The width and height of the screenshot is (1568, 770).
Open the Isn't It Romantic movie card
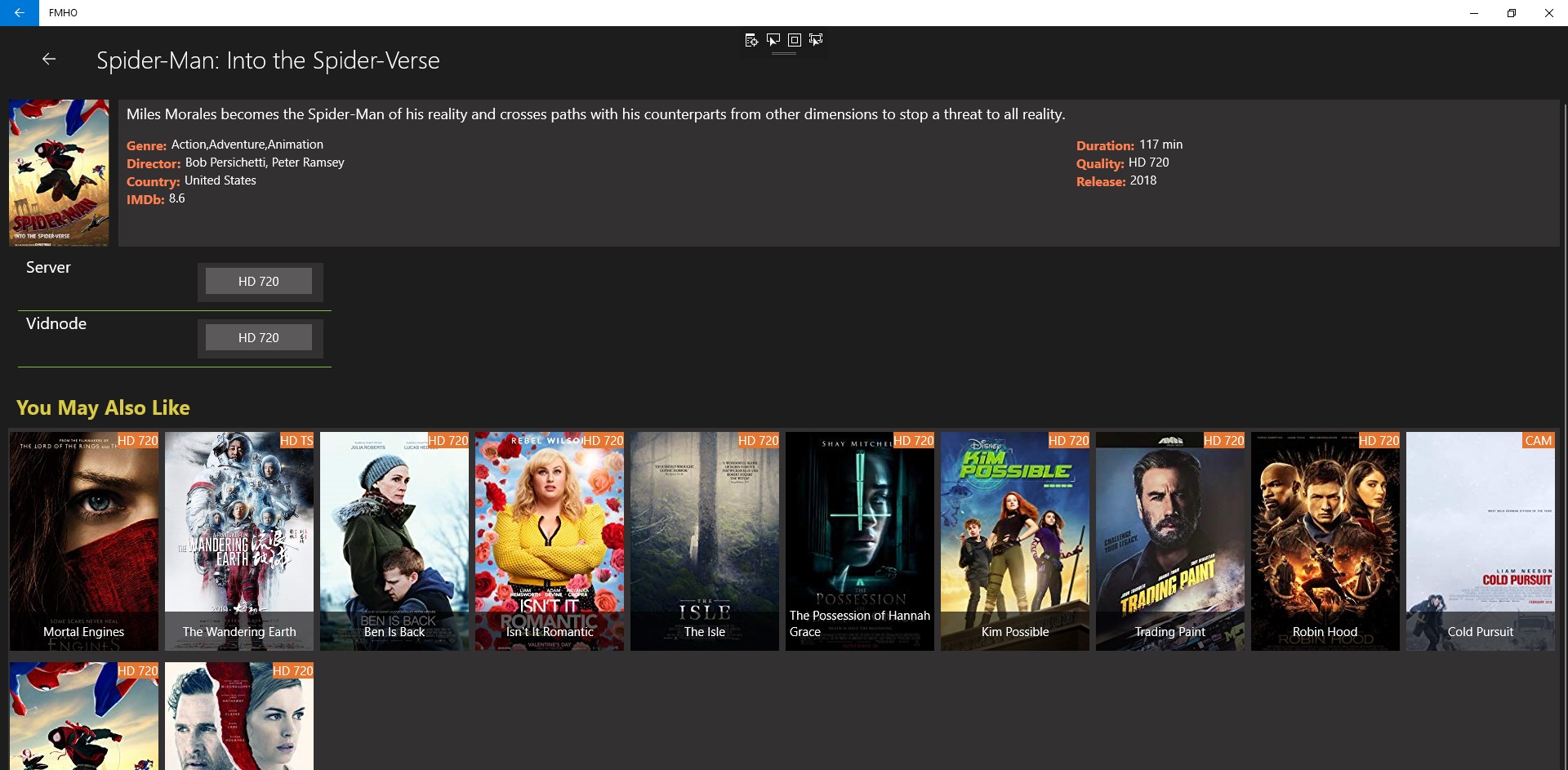550,541
